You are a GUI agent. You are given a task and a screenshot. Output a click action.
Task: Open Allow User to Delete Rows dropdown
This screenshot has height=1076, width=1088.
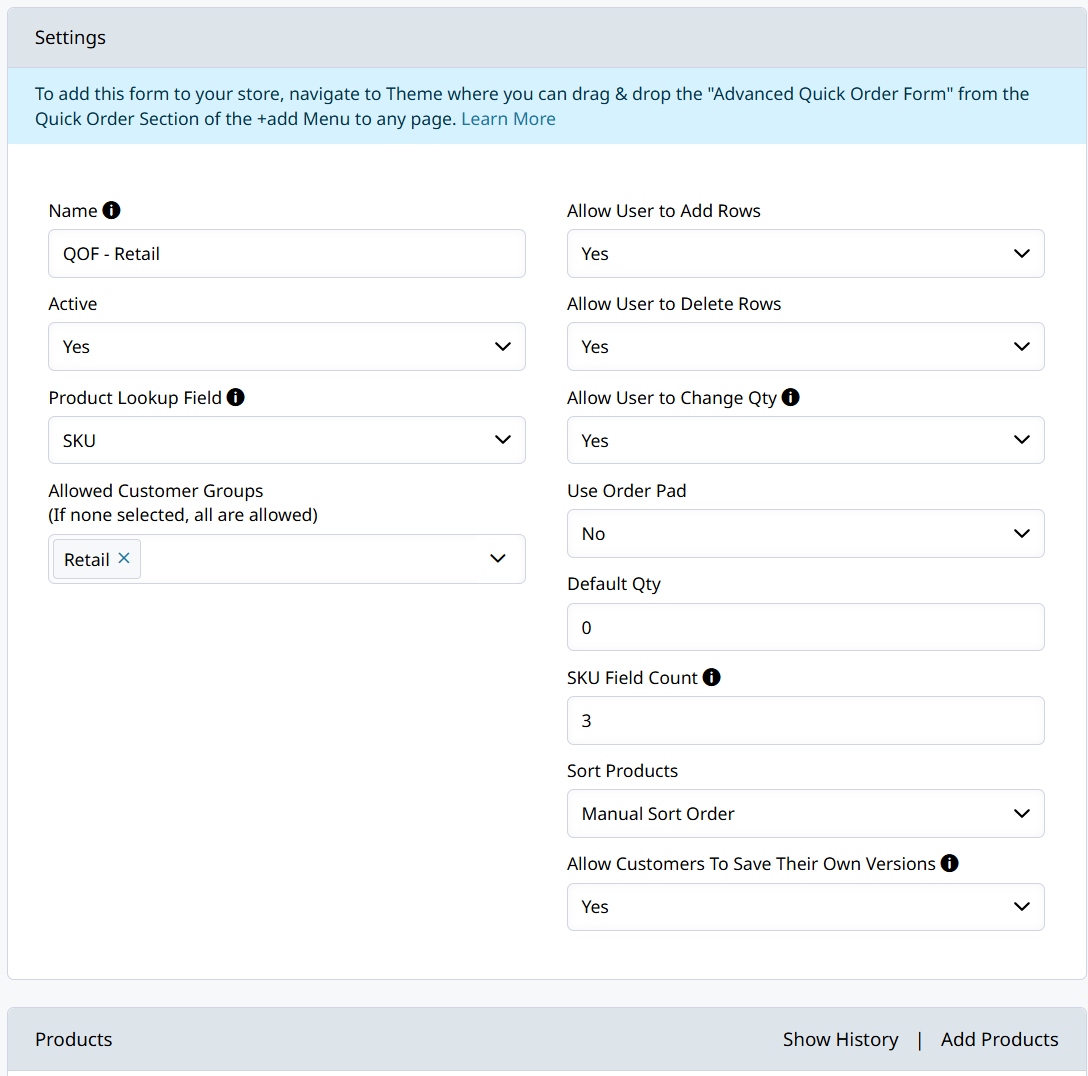coord(806,346)
